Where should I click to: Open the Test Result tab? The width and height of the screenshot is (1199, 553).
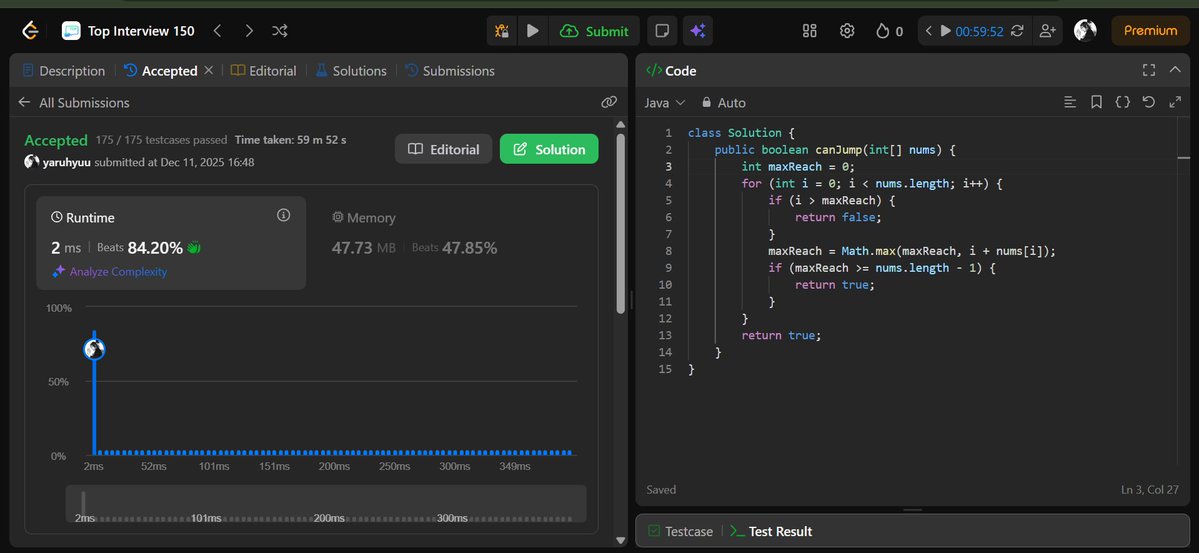coord(772,531)
